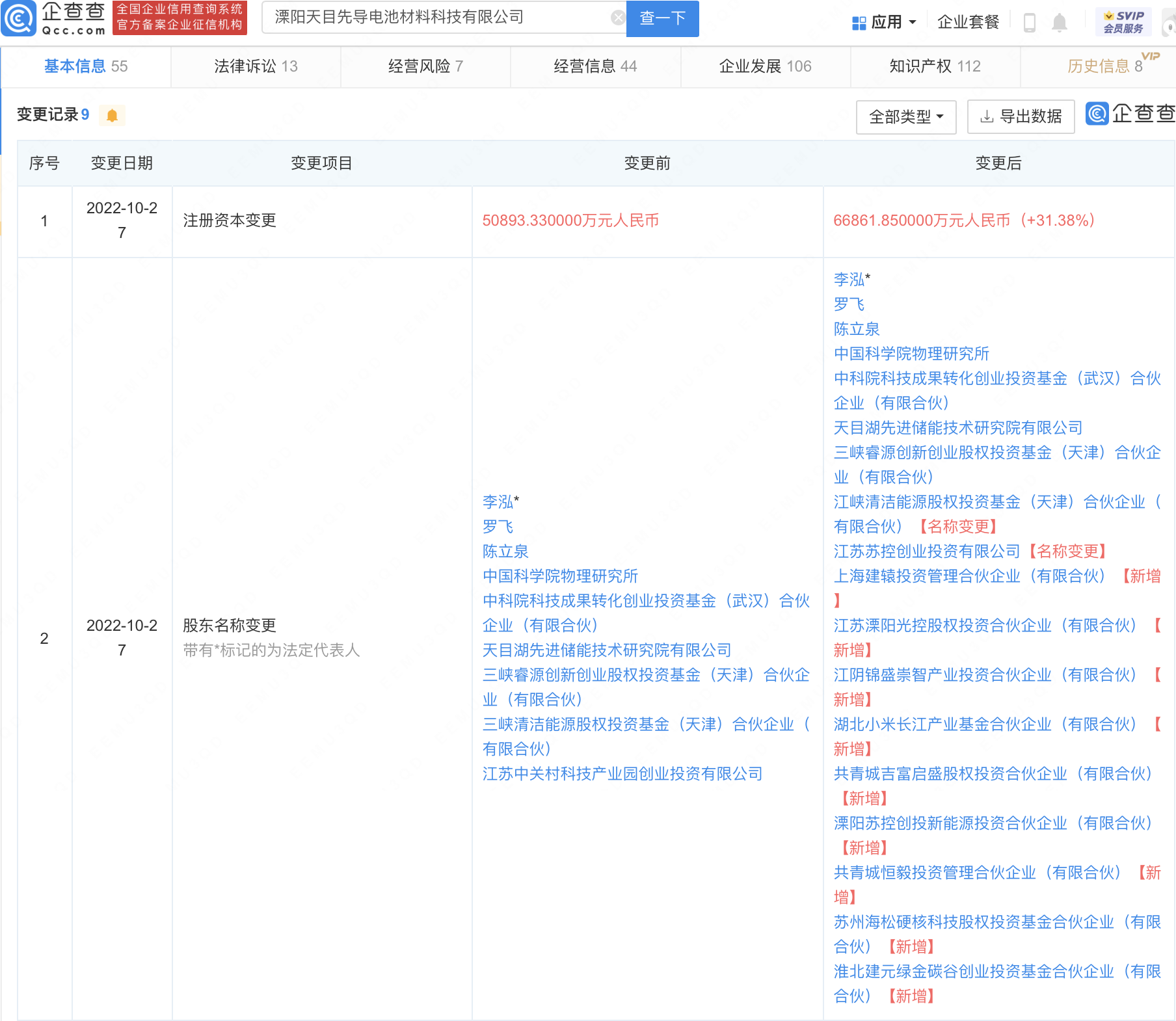This screenshot has width=1176, height=1021.
Task: Clear the search box with the X icon
Action: tap(617, 18)
